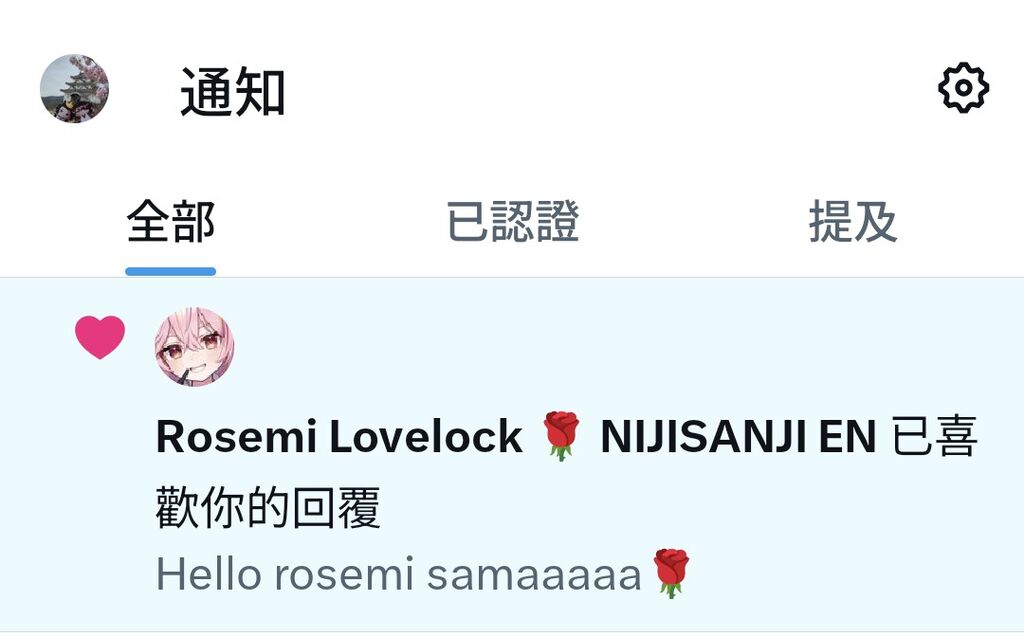Click the 通知 page title
The height and width of the screenshot is (637, 1024).
(232, 91)
